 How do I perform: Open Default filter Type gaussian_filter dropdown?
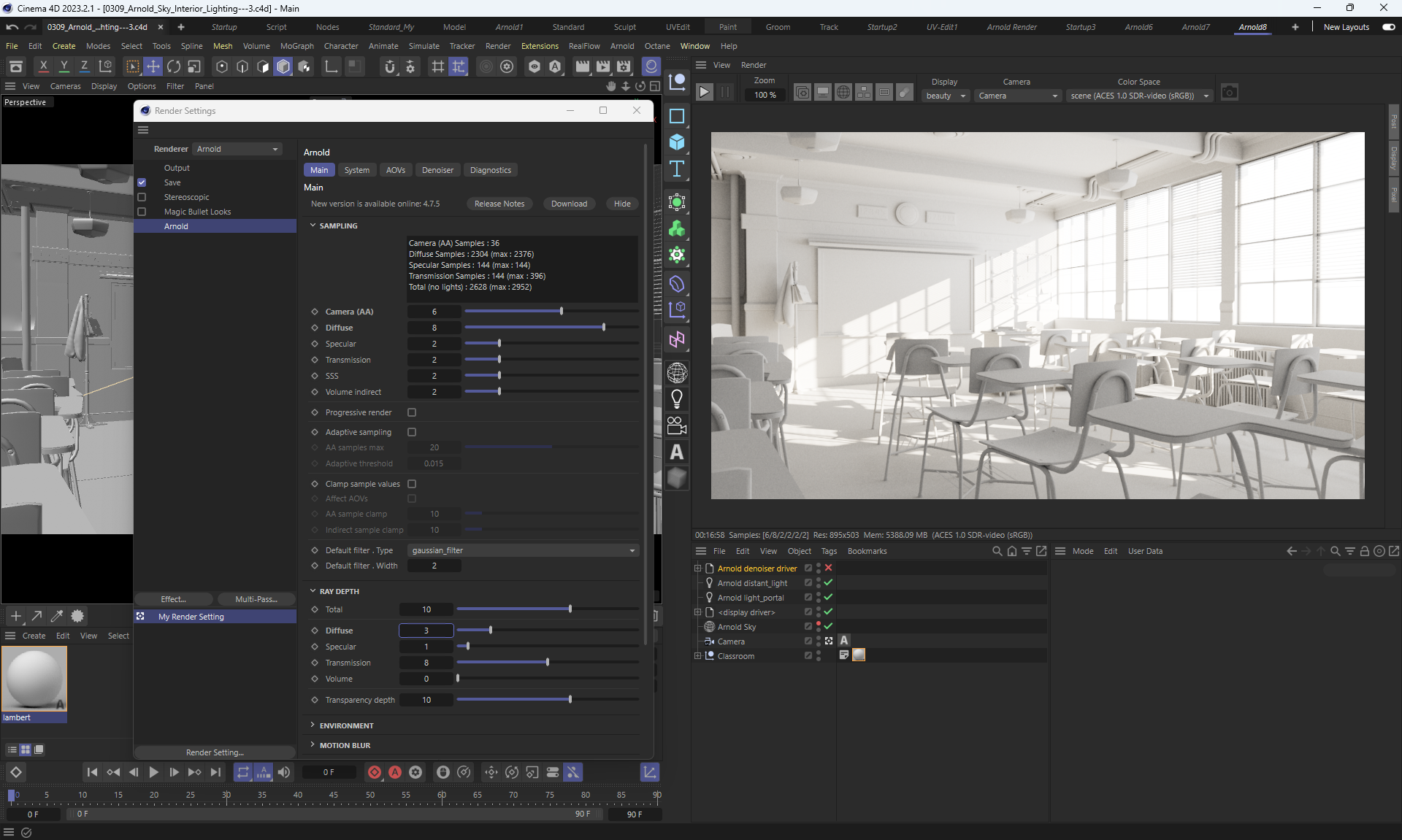pos(523,550)
